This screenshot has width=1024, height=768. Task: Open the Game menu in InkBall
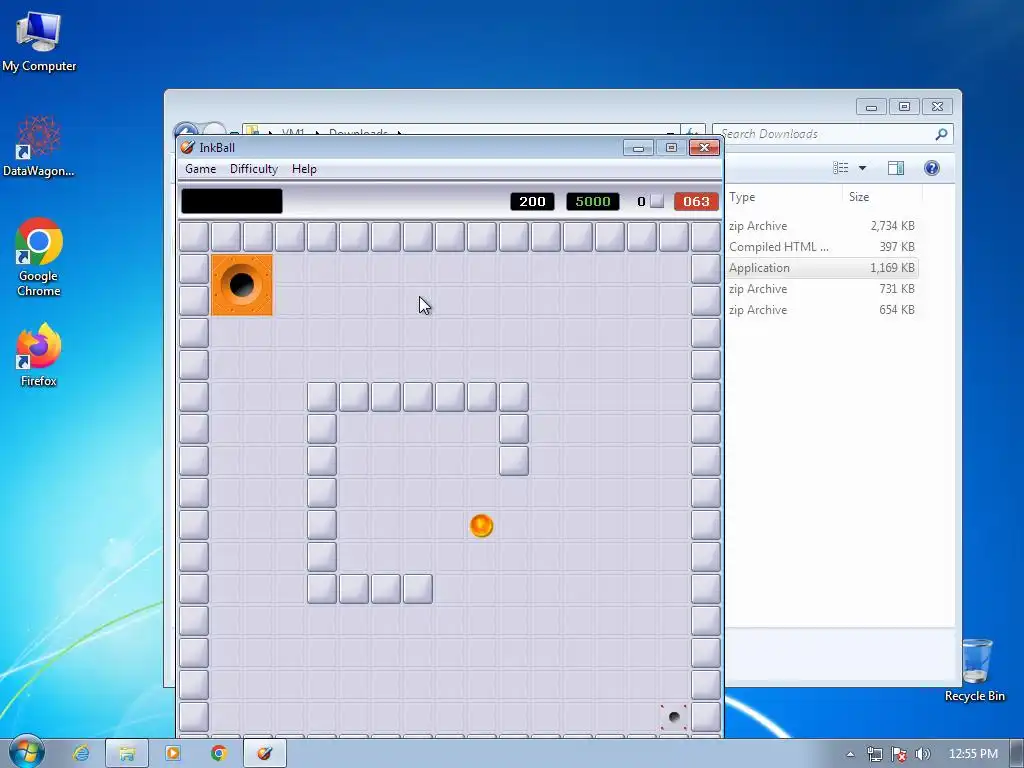click(x=200, y=169)
